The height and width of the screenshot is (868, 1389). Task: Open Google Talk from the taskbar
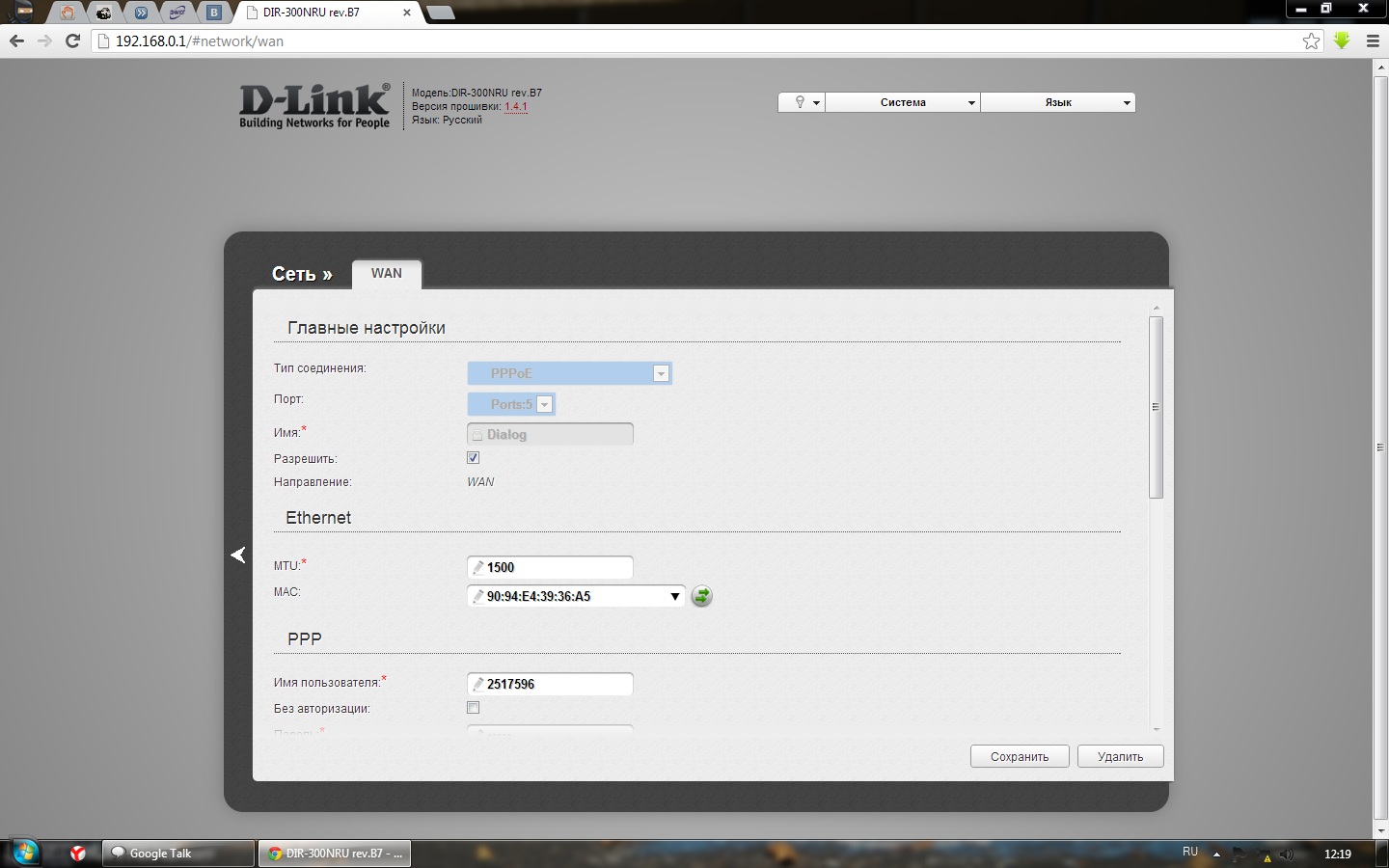tap(177, 854)
